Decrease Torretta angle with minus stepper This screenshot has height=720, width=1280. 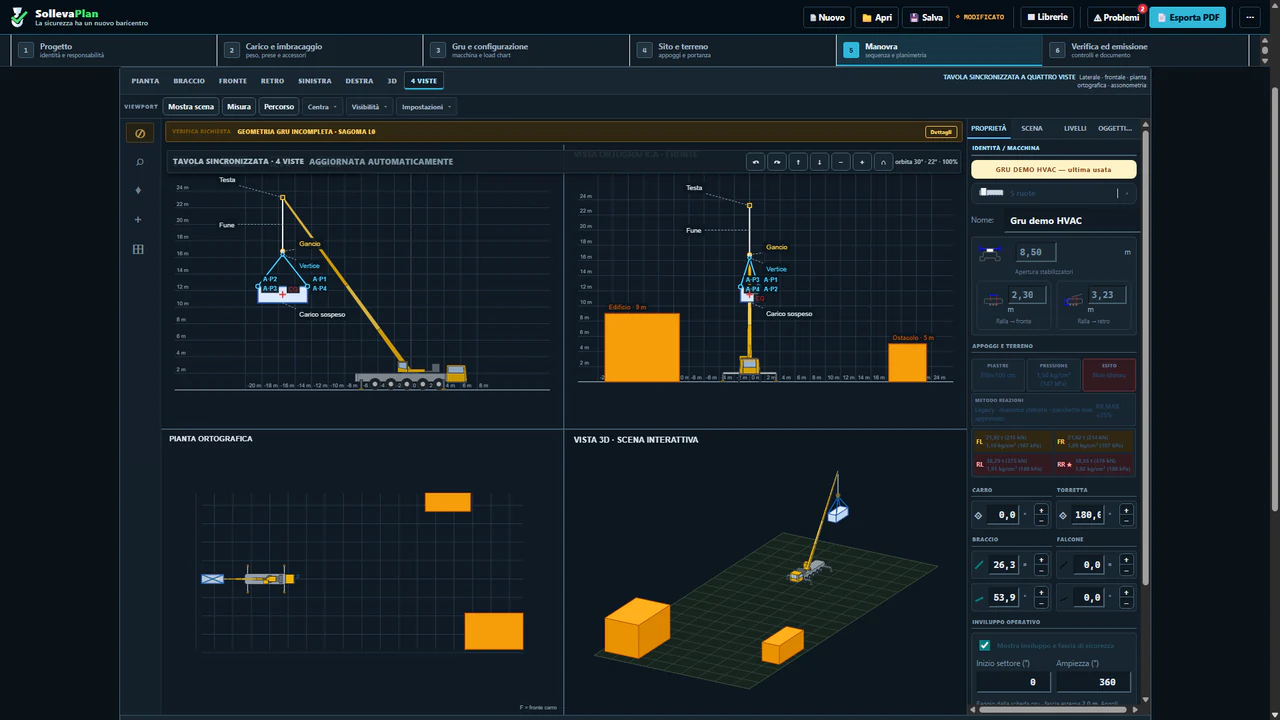(x=1127, y=521)
